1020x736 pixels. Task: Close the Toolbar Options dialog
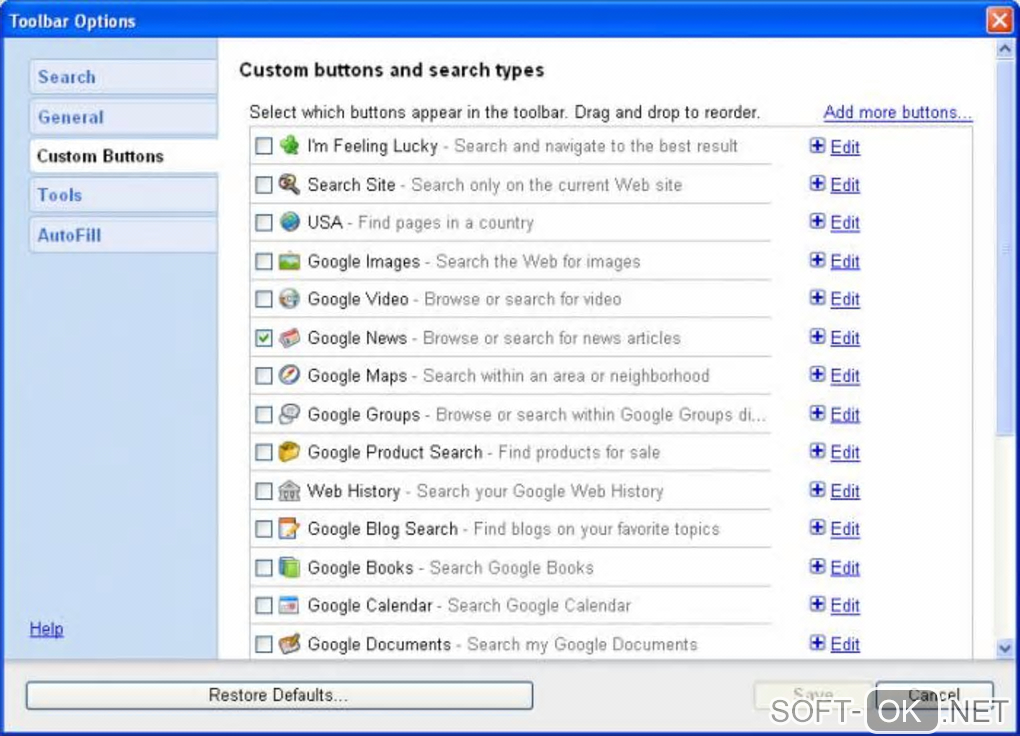(x=999, y=20)
